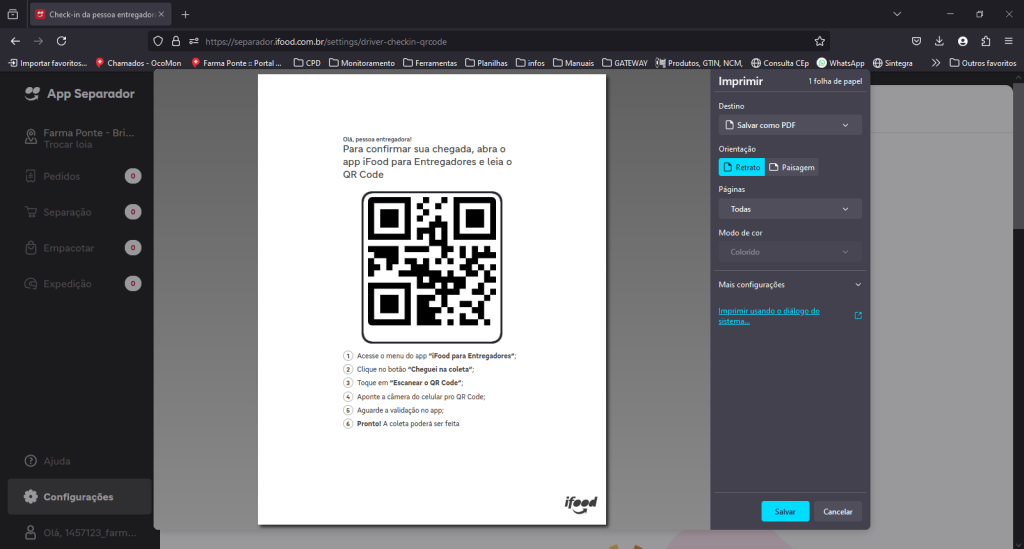Close the Check-in da pessoa entregadora tab
This screenshot has width=1024, height=549.
[161, 14]
